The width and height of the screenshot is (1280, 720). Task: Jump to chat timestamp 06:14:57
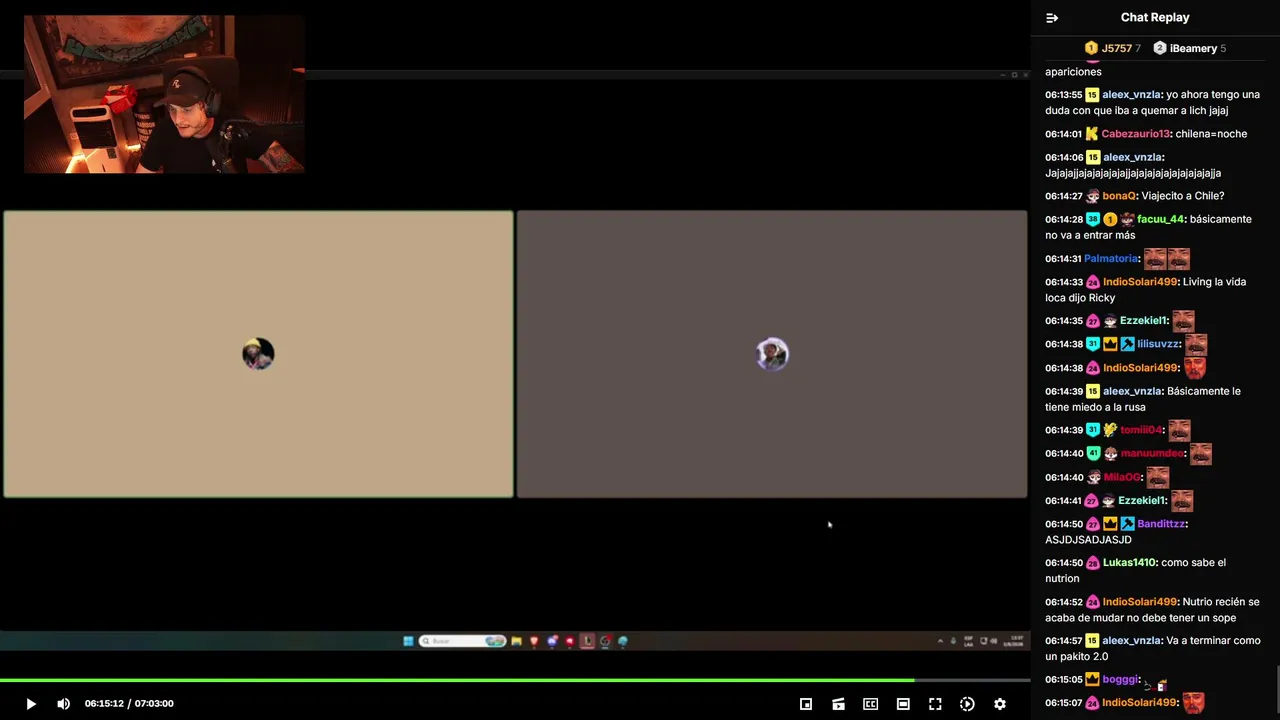pyautogui.click(x=1064, y=641)
